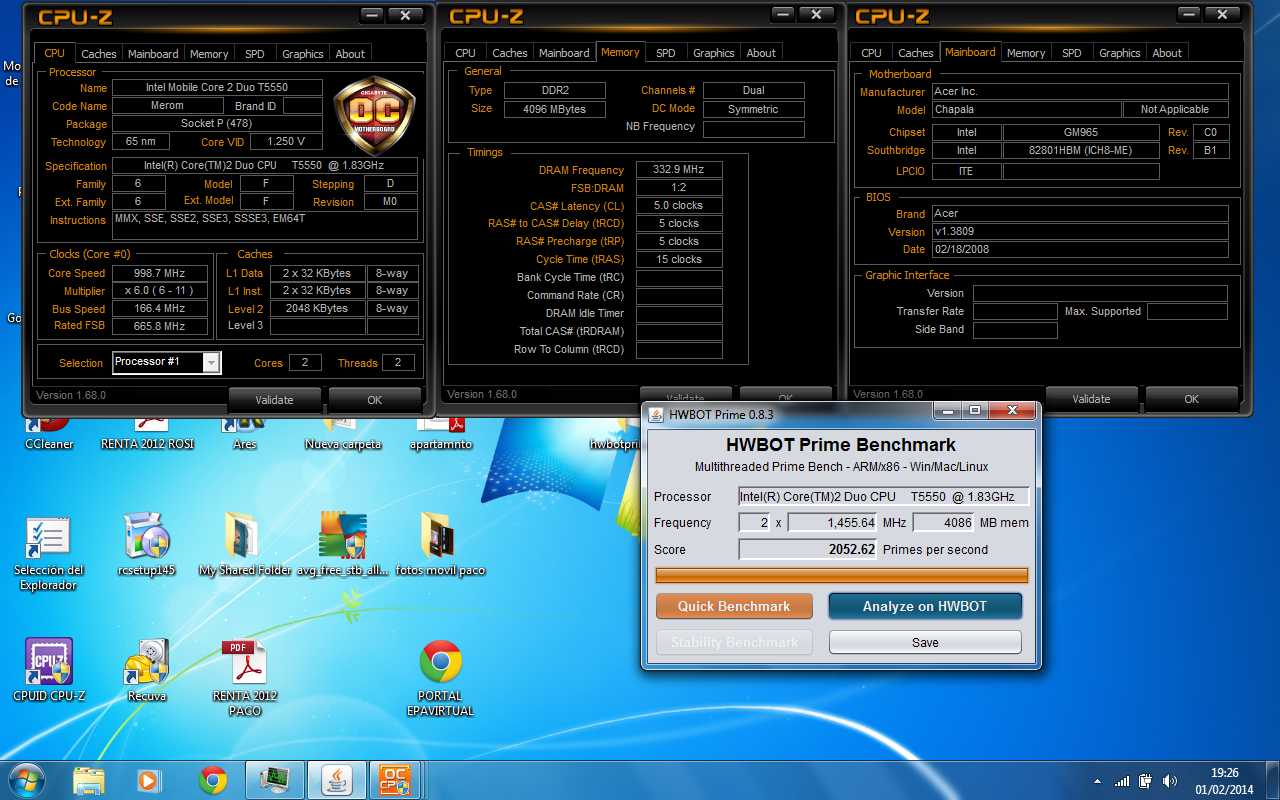Launch CPUID CPU-Z desktop shortcut
The height and width of the screenshot is (800, 1280).
coord(48,670)
